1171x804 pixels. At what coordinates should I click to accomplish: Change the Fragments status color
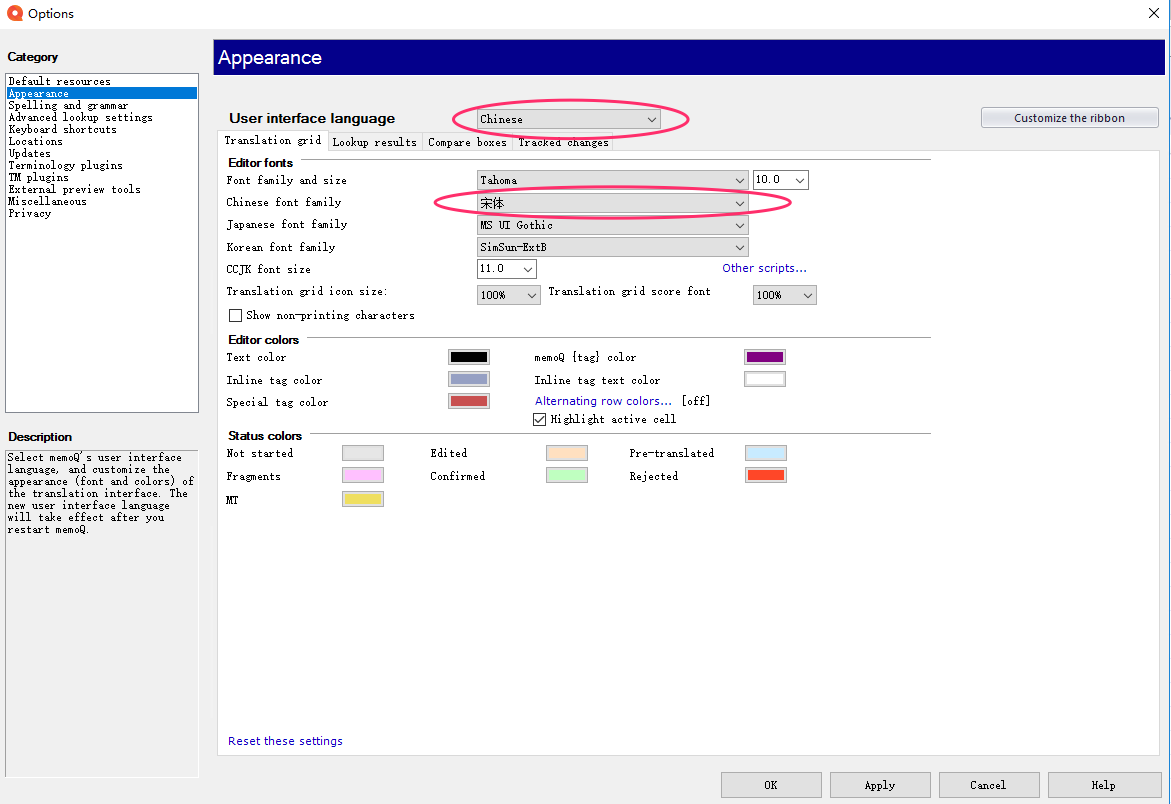363,476
